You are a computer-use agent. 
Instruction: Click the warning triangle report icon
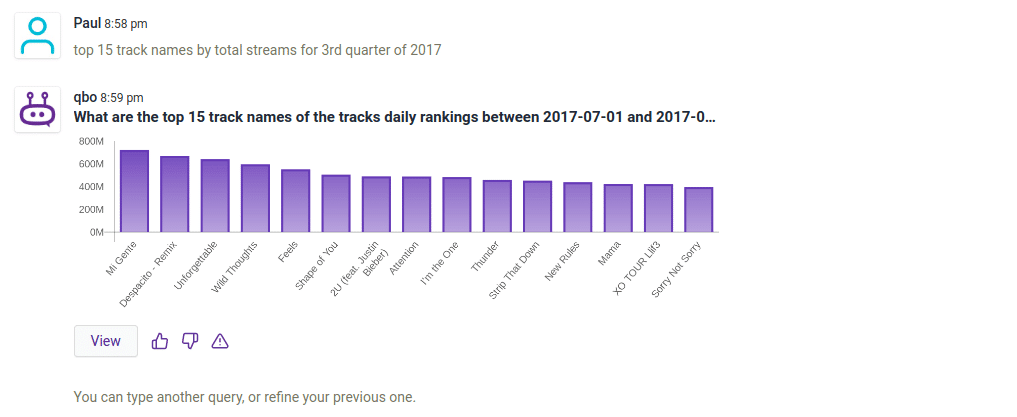tap(220, 341)
